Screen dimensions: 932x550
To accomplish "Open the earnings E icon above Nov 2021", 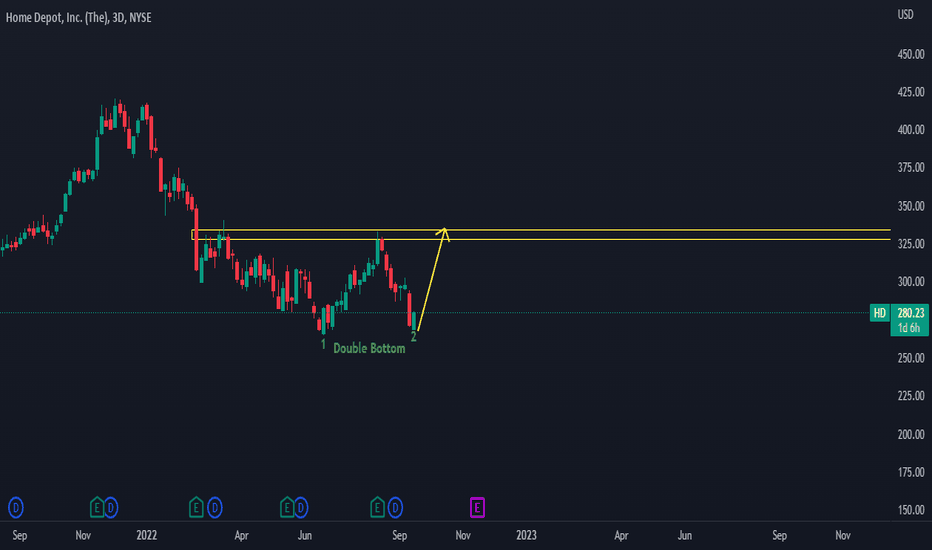I will pyautogui.click(x=96, y=508).
